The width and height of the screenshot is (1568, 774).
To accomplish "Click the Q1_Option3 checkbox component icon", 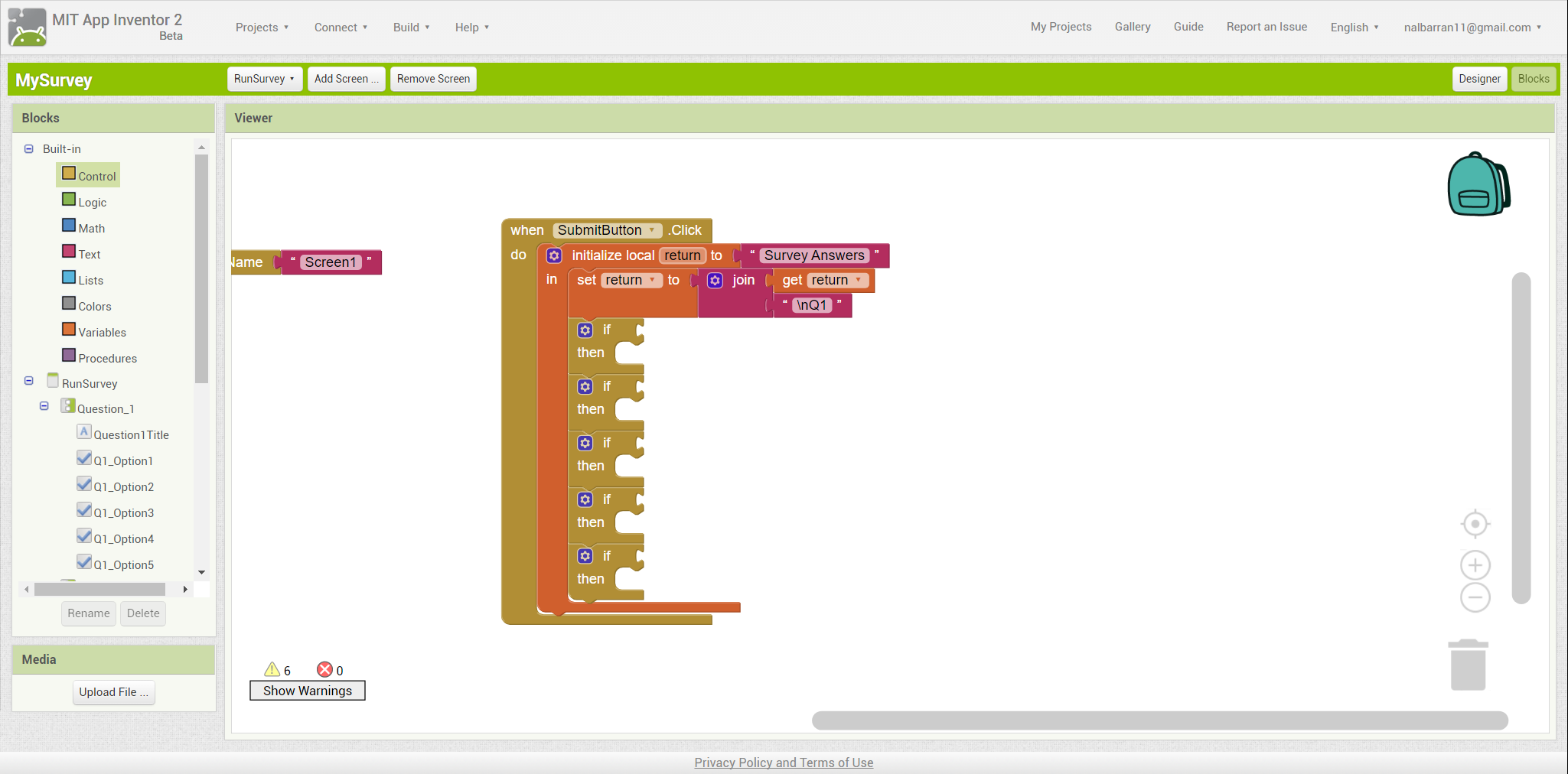I will tap(84, 510).
